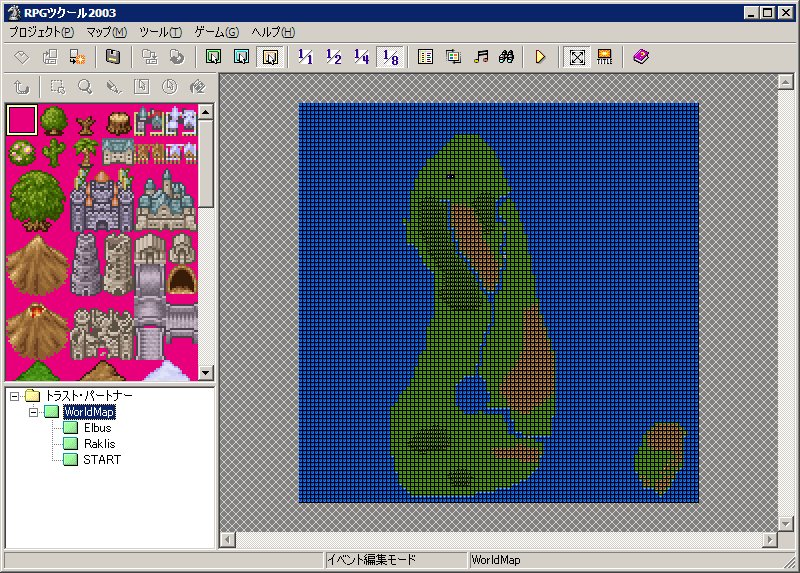Screen dimensions: 800x573
Task: Collapse the WorldMap tree node
Action: click(34, 412)
